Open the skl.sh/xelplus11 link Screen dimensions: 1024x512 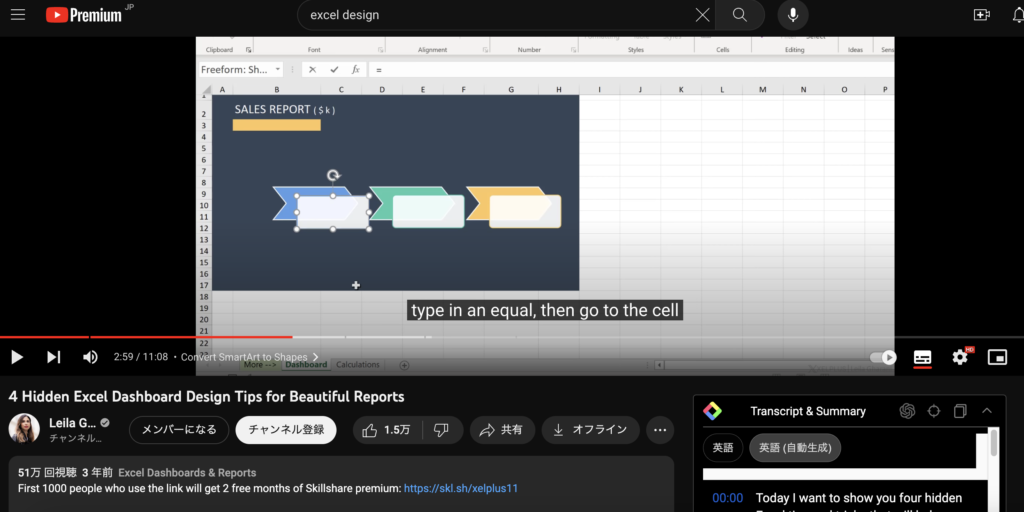coord(461,488)
